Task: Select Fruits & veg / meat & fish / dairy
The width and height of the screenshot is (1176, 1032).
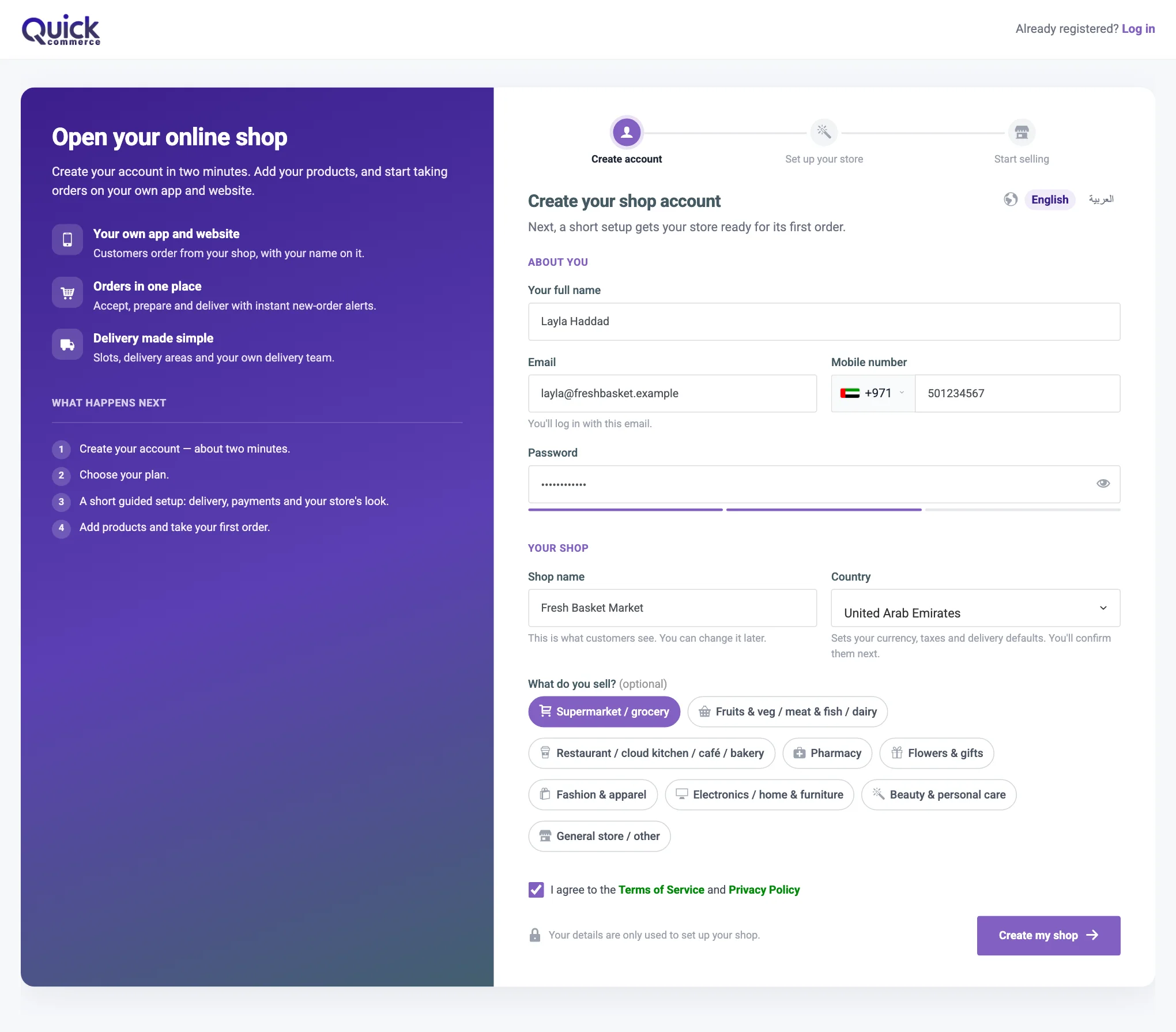Action: (x=787, y=711)
